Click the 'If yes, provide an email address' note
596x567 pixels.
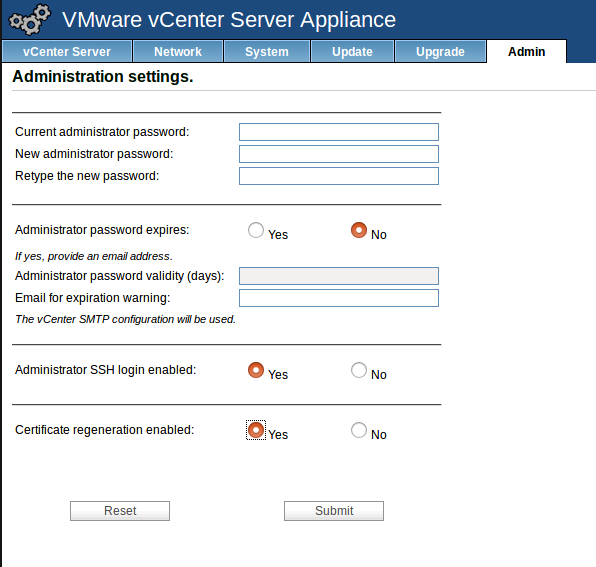pyautogui.click(x=94, y=256)
